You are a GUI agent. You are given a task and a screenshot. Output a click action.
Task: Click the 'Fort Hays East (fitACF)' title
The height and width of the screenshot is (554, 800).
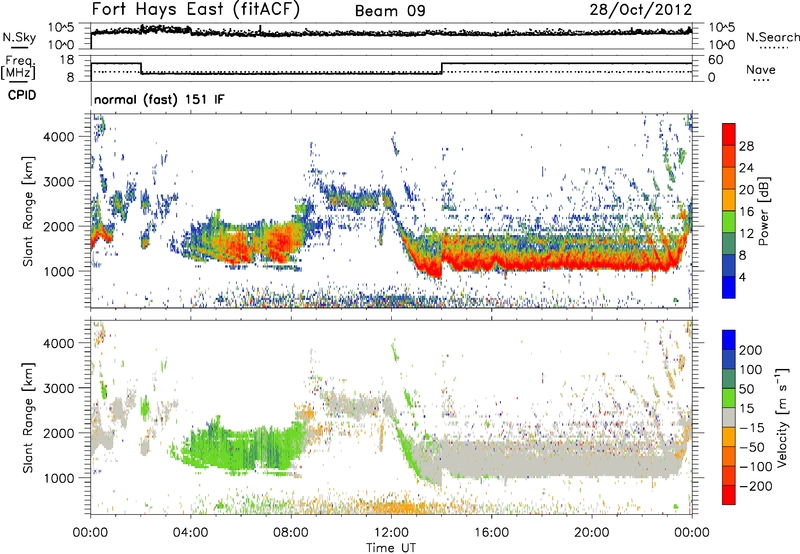(x=196, y=9)
